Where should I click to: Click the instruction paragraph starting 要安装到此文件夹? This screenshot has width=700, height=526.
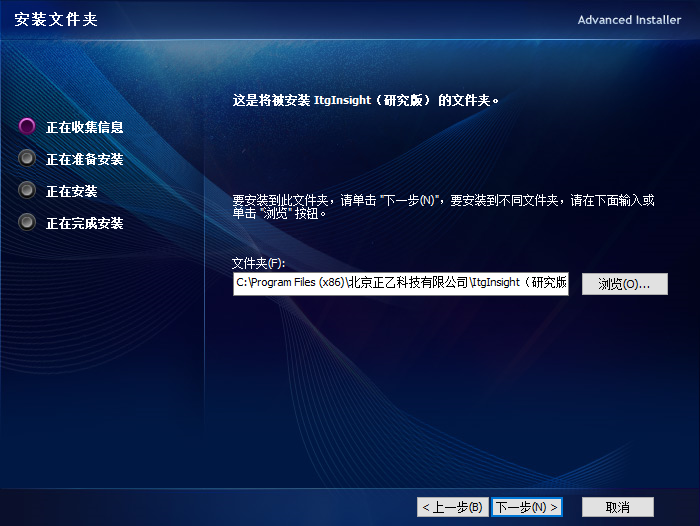point(443,207)
